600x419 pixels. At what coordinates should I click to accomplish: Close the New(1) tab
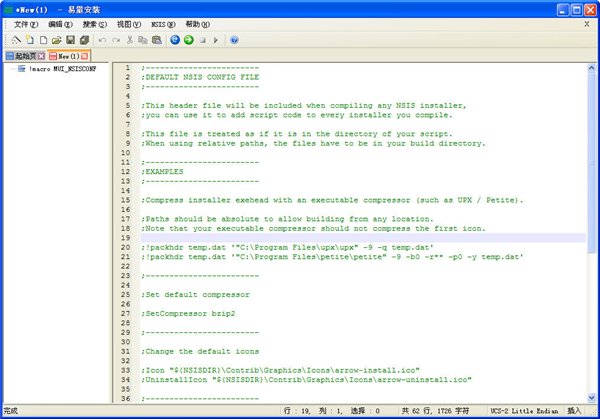pos(85,56)
